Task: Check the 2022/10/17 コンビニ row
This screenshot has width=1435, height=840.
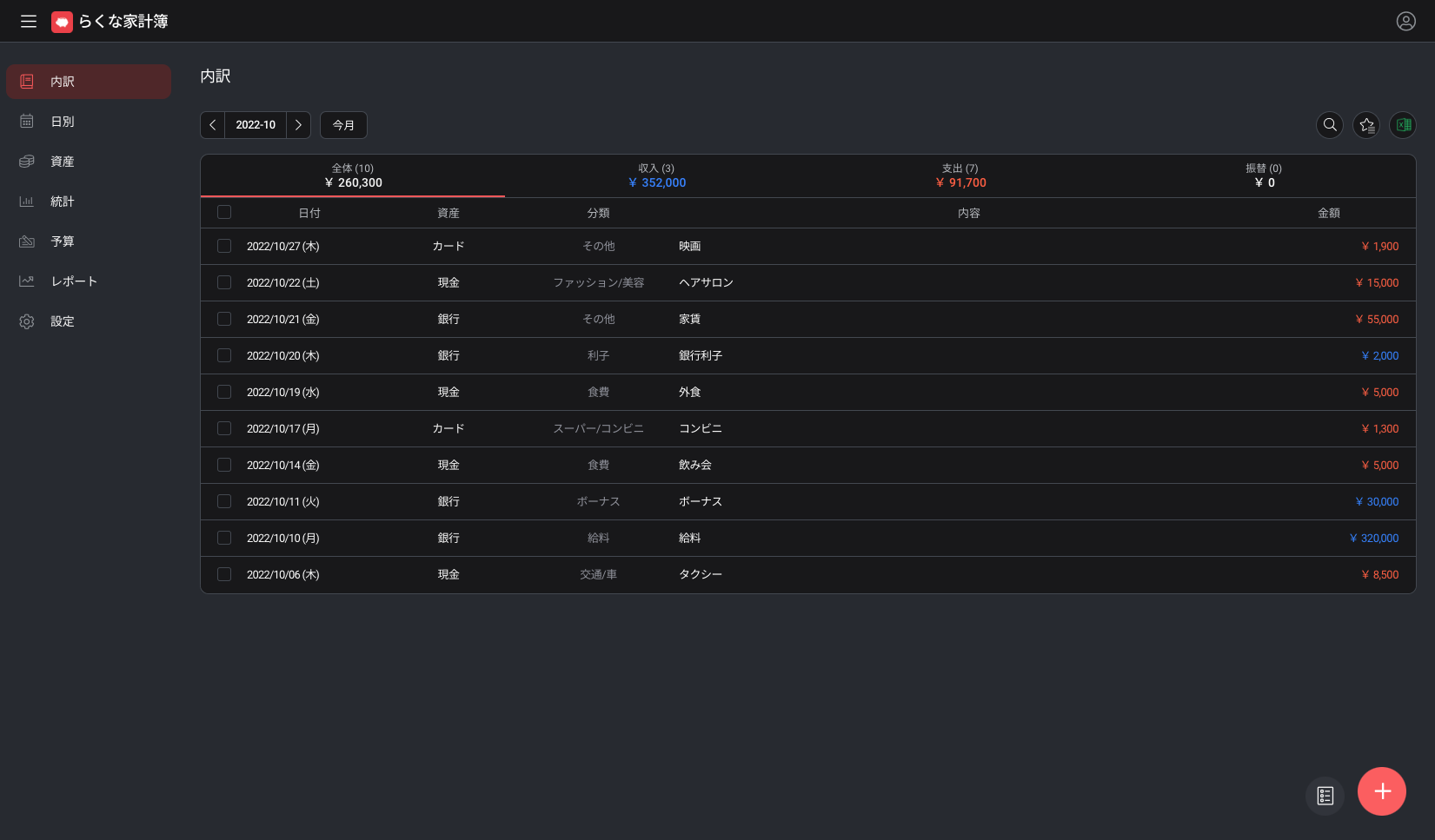Action: (224, 428)
